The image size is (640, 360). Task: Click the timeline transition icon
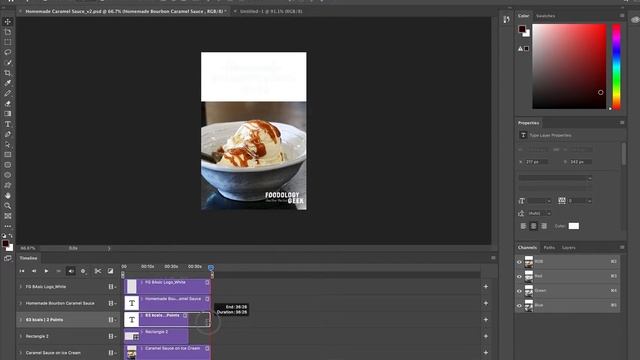111,271
